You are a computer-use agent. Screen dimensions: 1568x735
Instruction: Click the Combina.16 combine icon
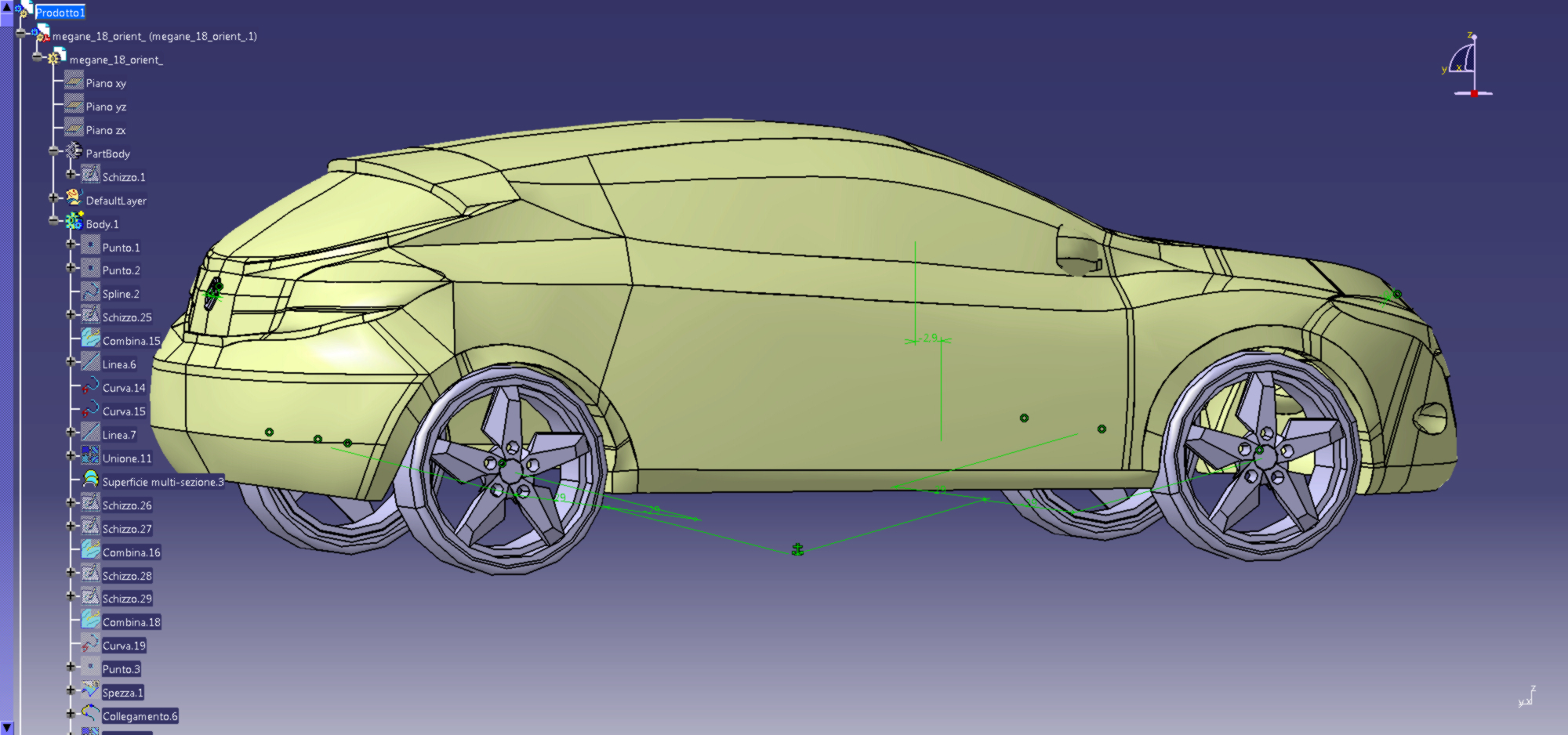(91, 550)
